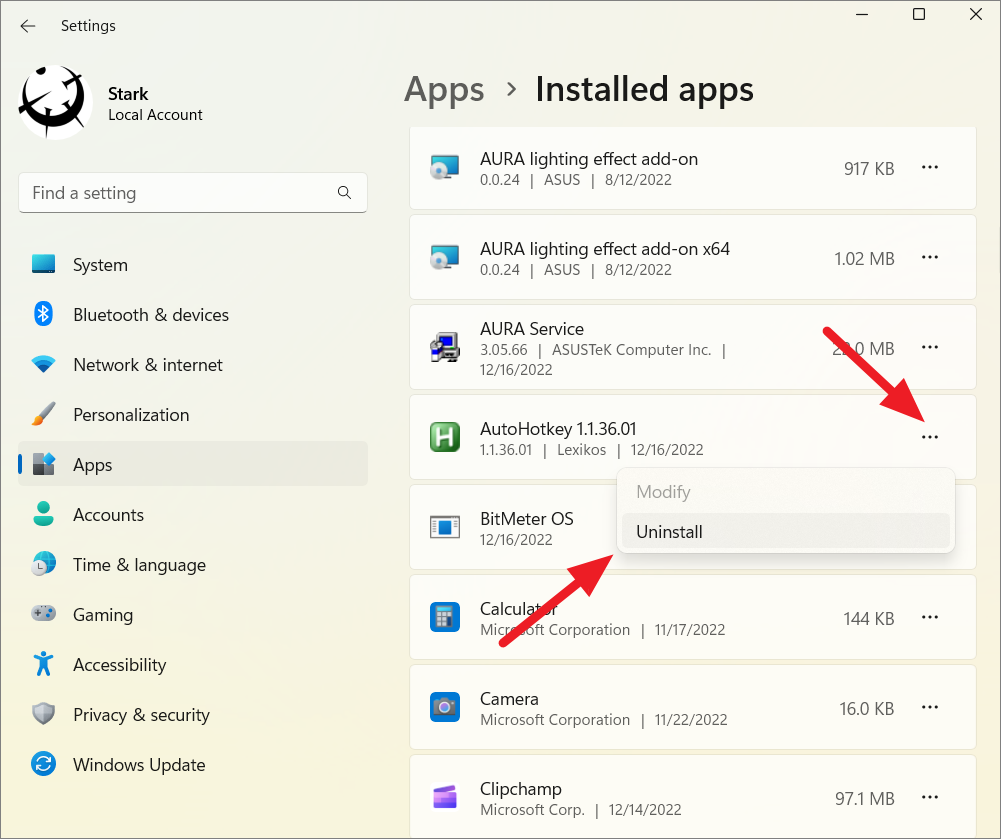1001x839 pixels.
Task: Click the Privacy & security shield icon
Action: click(x=44, y=714)
